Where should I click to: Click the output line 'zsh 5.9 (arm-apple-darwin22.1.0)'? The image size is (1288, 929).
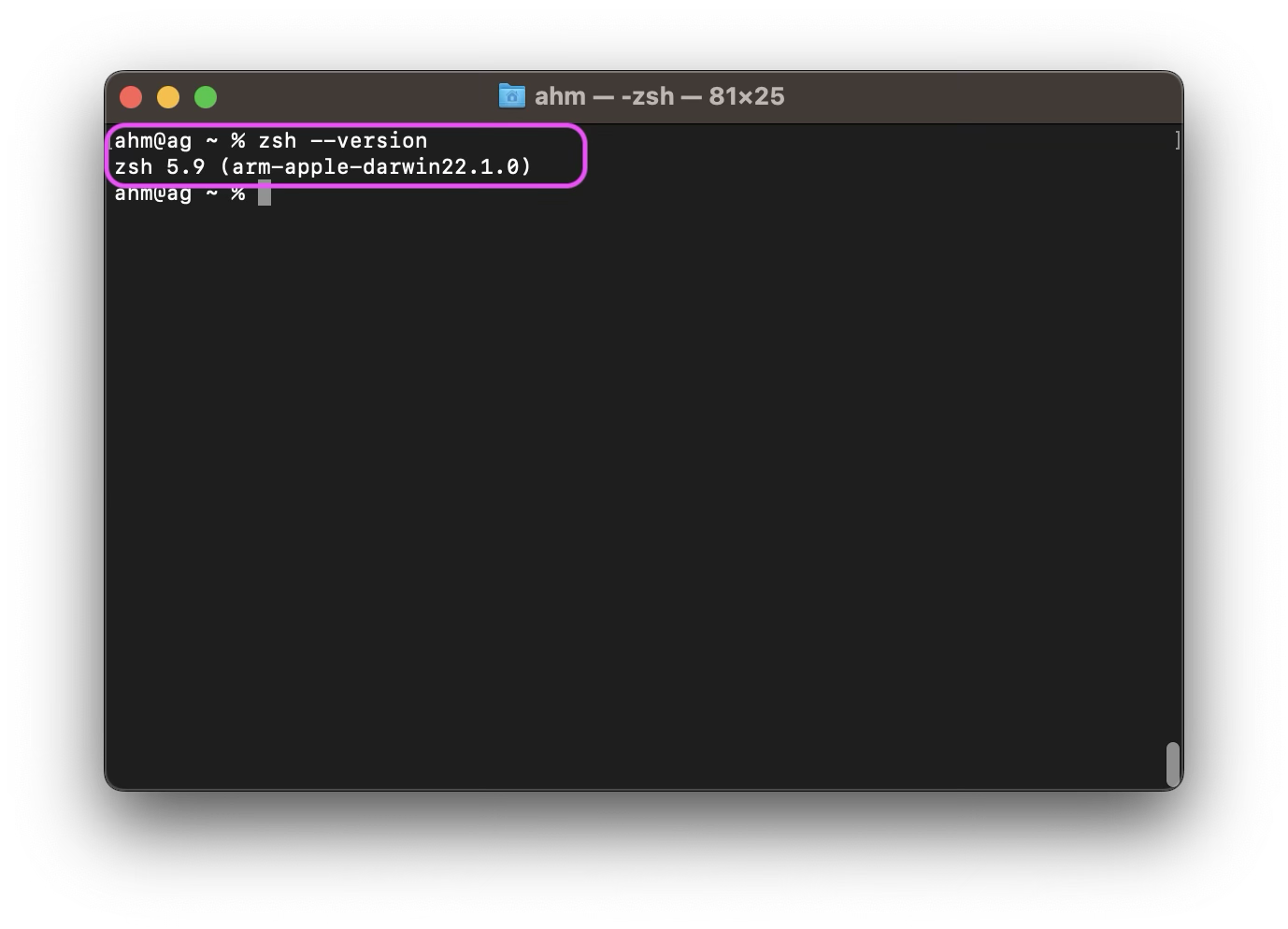[322, 167]
